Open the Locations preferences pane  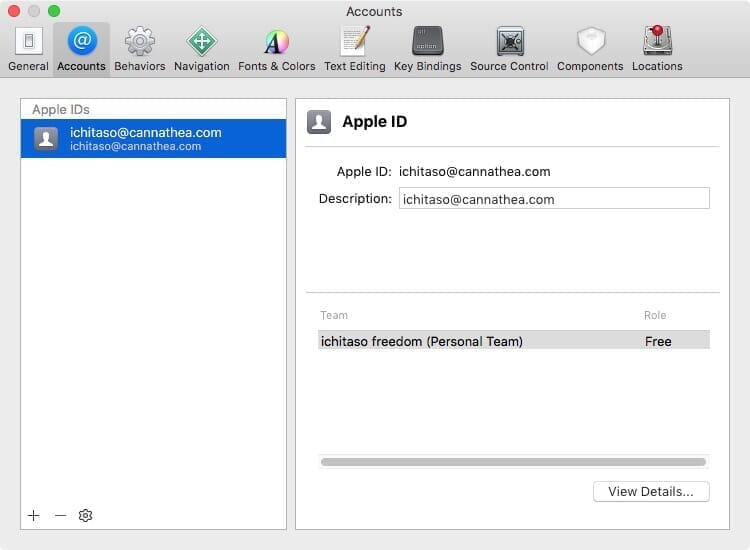coord(657,49)
